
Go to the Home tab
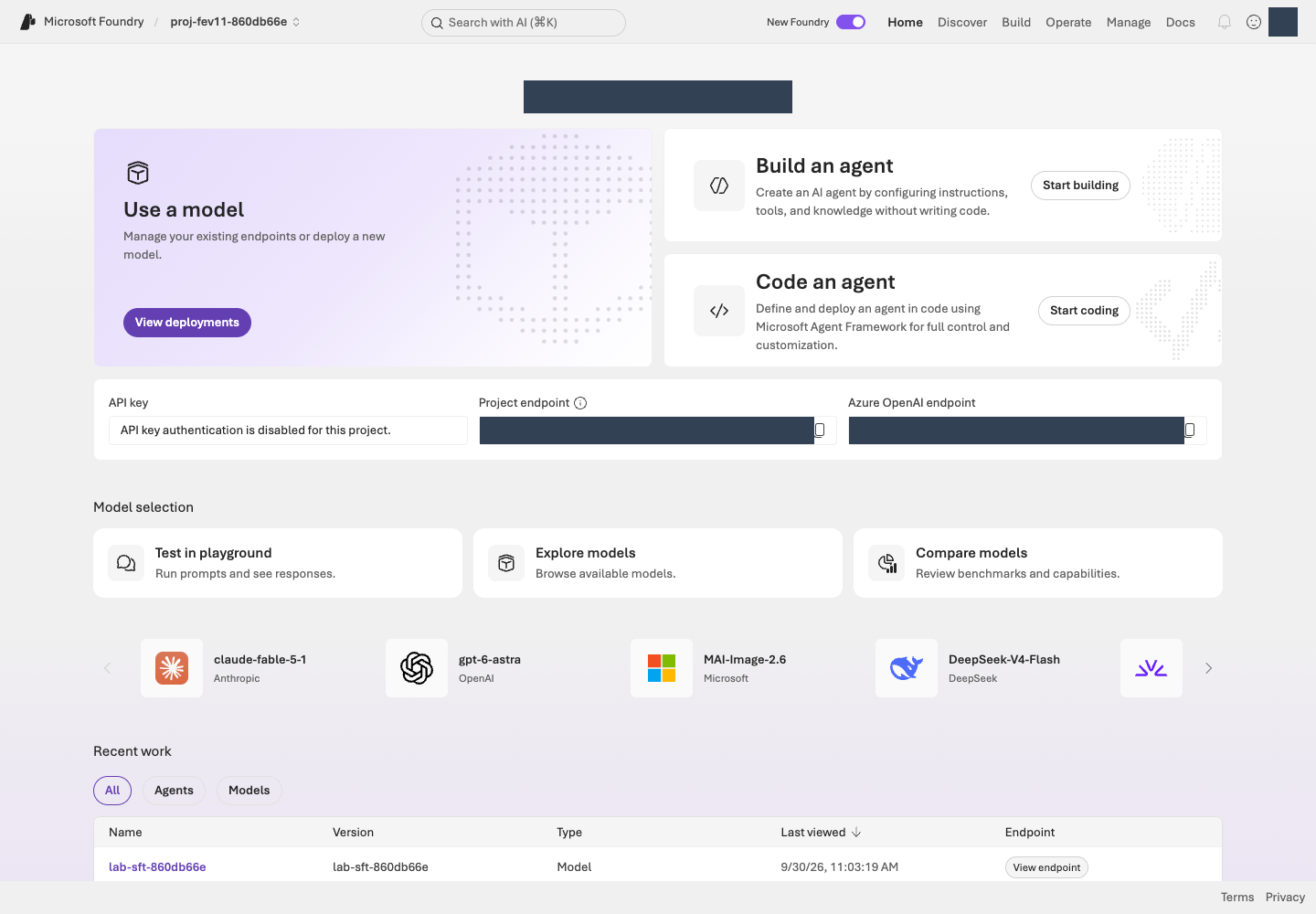(905, 22)
